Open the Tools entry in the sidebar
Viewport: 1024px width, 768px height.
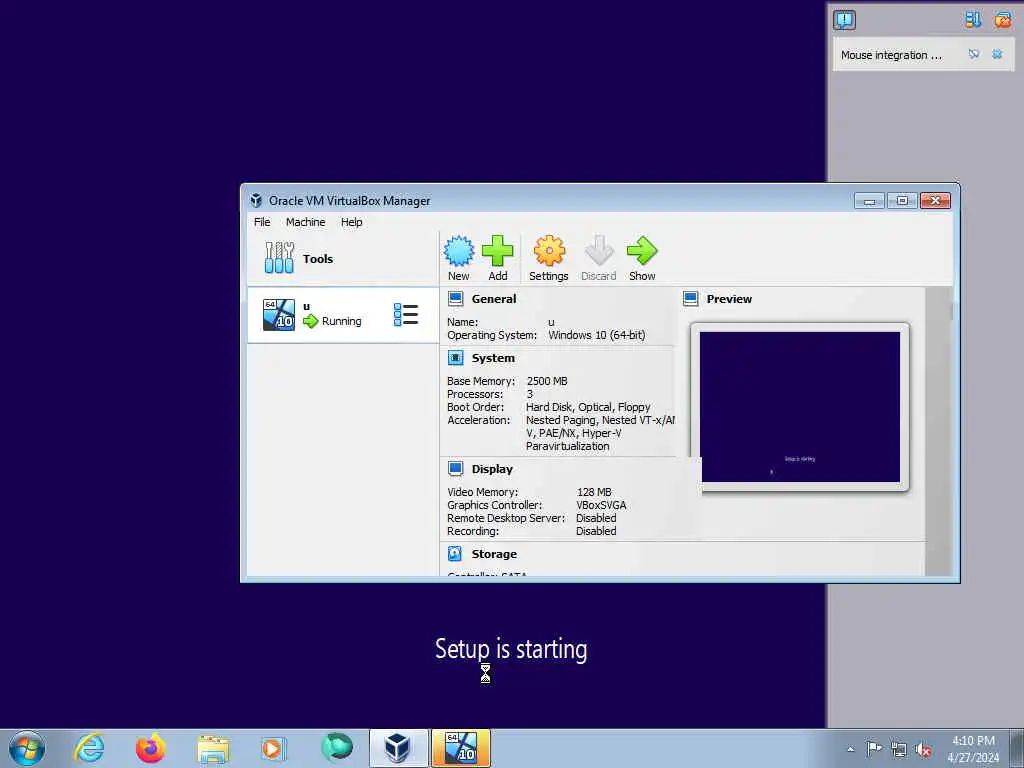[343, 259]
